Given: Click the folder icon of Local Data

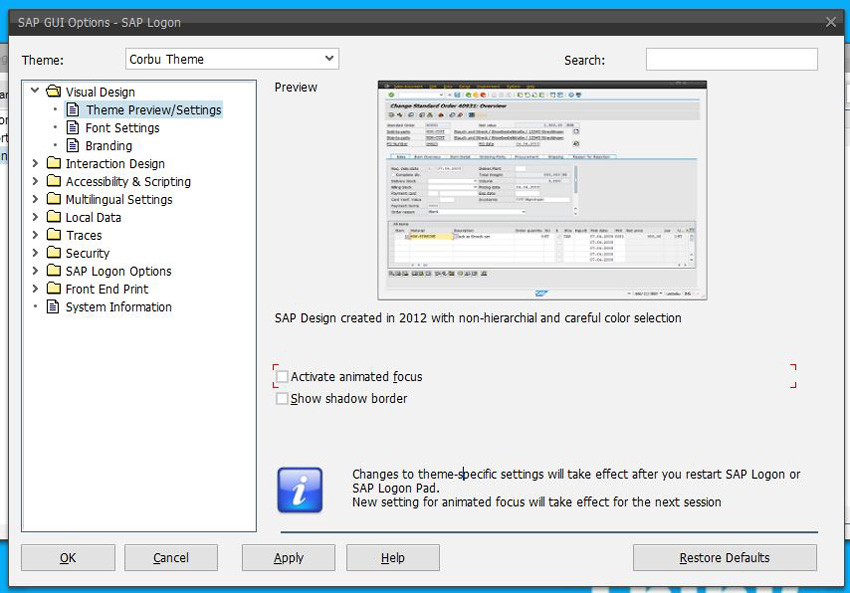Looking at the screenshot, I should [x=54, y=216].
